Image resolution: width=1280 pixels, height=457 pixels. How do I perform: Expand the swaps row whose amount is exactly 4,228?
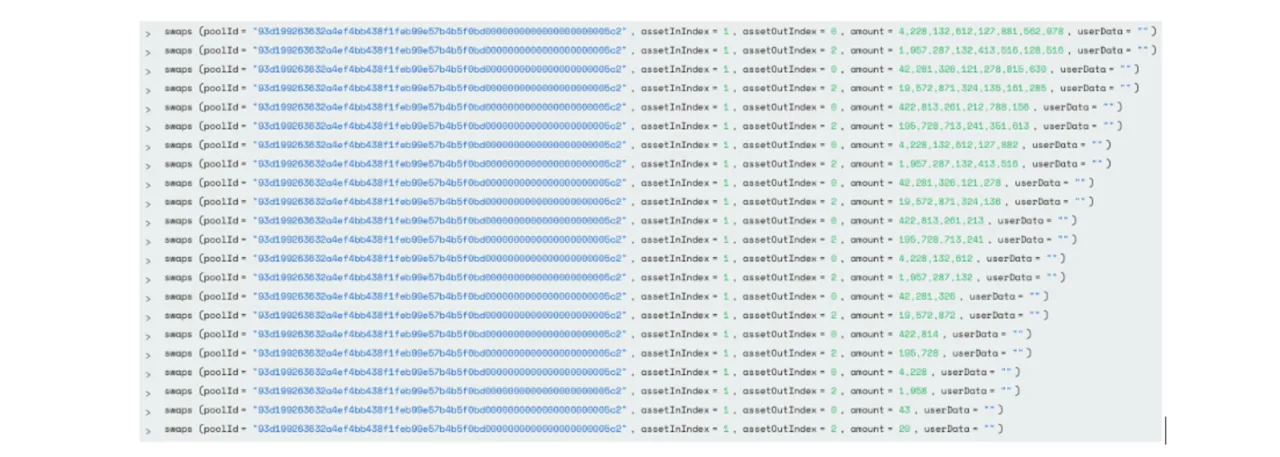[147, 373]
